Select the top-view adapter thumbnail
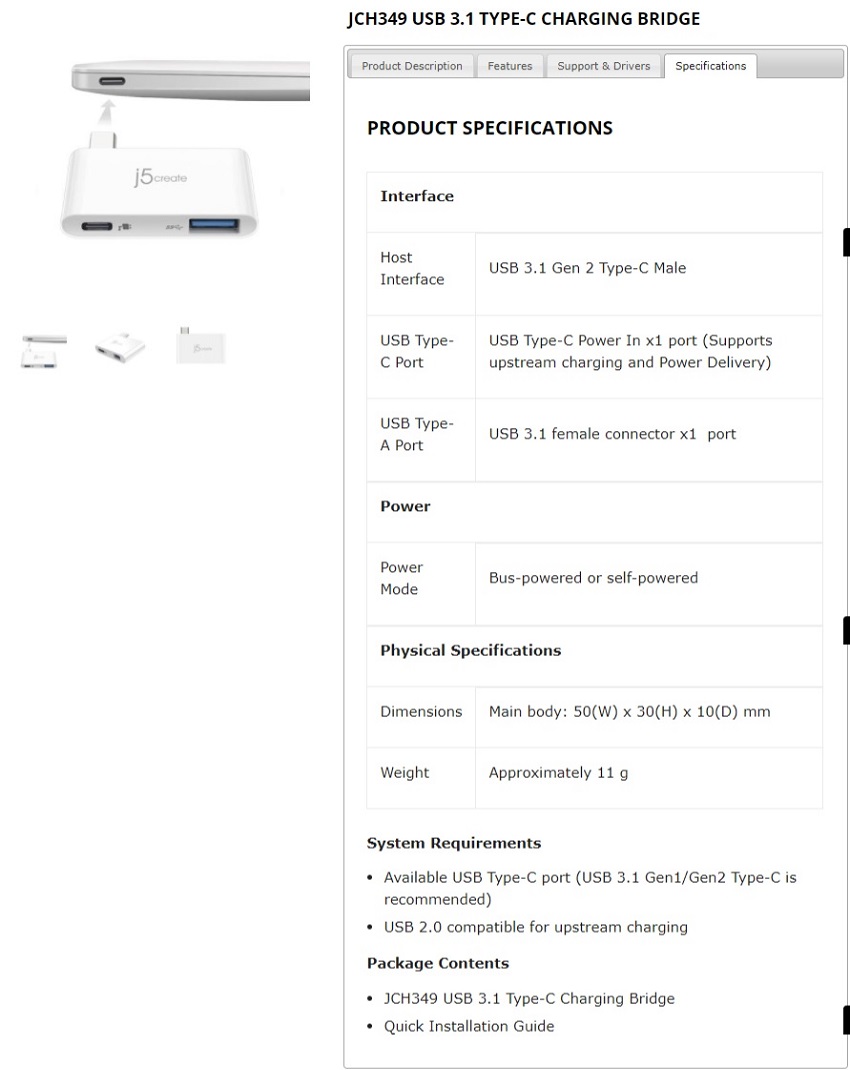The width and height of the screenshot is (850, 1070). [200, 347]
